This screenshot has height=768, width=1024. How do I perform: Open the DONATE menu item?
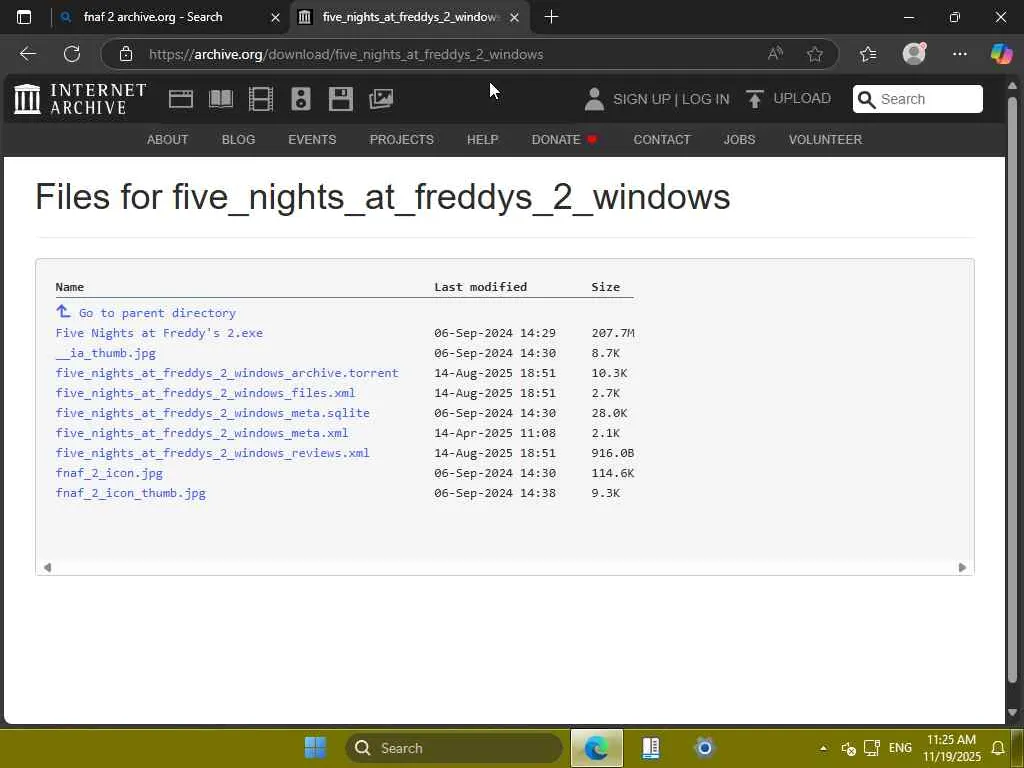coord(564,140)
